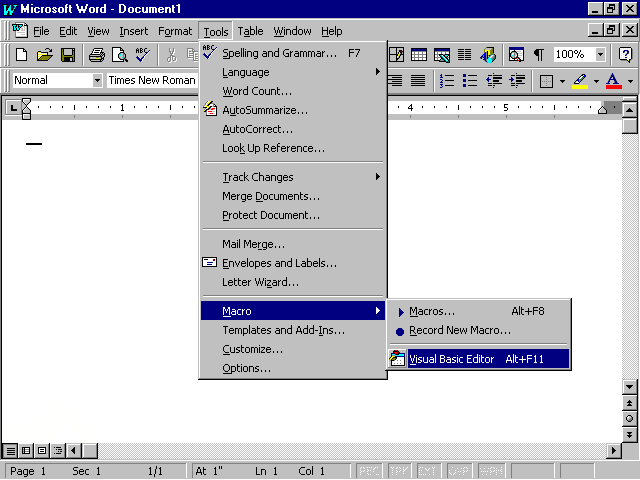The width and height of the screenshot is (640, 480).
Task: Open the Insert menu
Action: 133,31
